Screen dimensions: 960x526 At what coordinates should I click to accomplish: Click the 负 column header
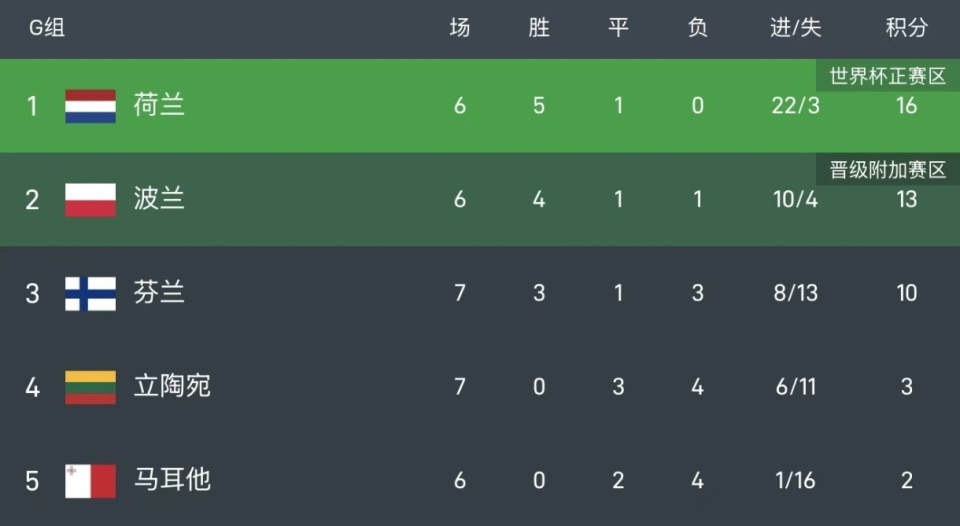[x=698, y=28]
